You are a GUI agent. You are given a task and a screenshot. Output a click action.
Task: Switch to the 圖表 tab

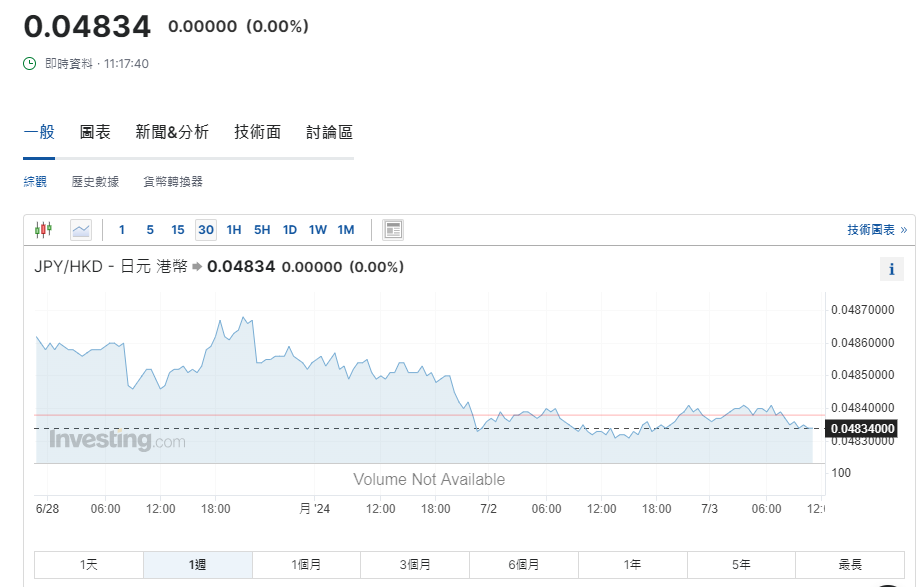pyautogui.click(x=95, y=132)
